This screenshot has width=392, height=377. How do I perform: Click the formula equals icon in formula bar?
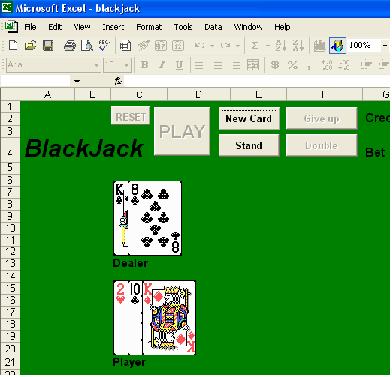click(118, 81)
